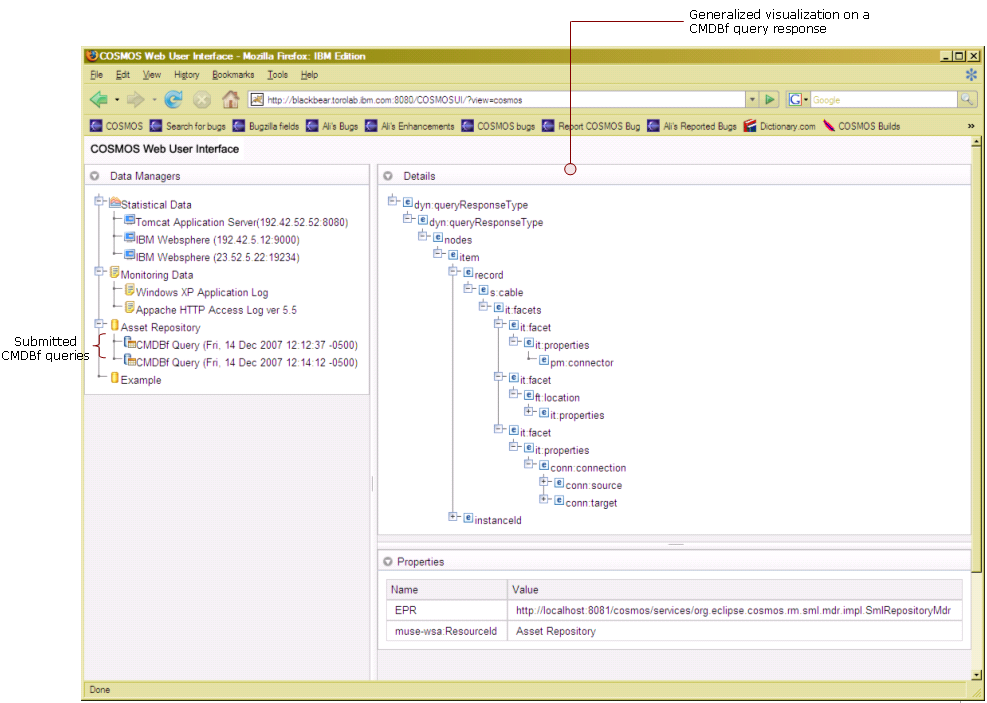Click the Stop loading icon
Image resolution: width=987 pixels, height=703 pixels.
(x=201, y=99)
